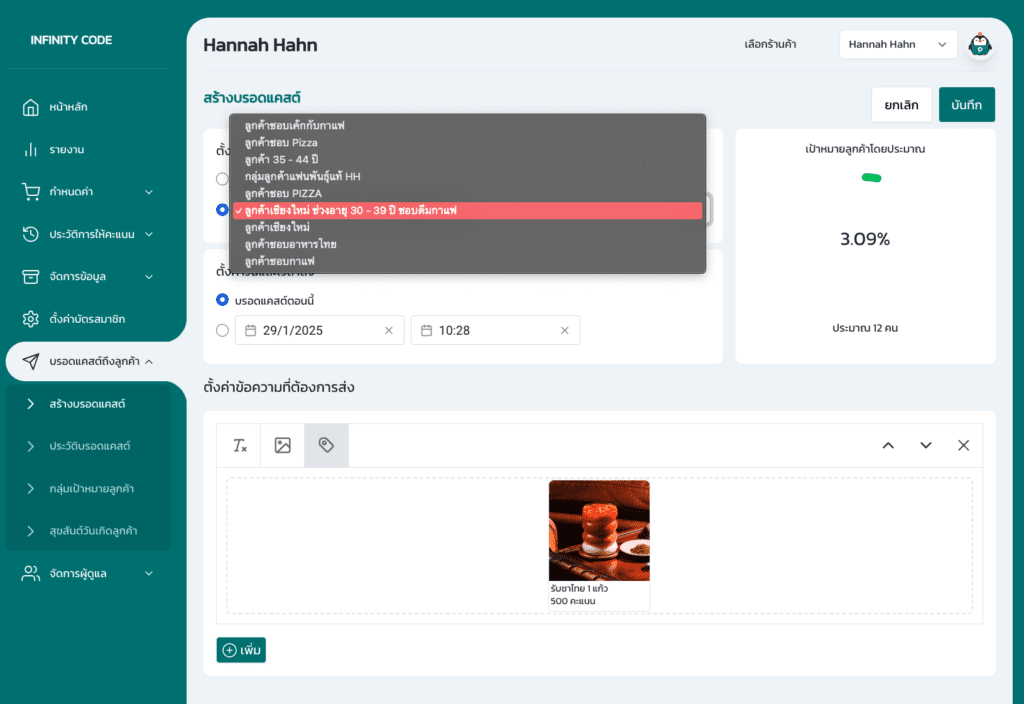Click the บันทึก save button

pyautogui.click(x=966, y=104)
